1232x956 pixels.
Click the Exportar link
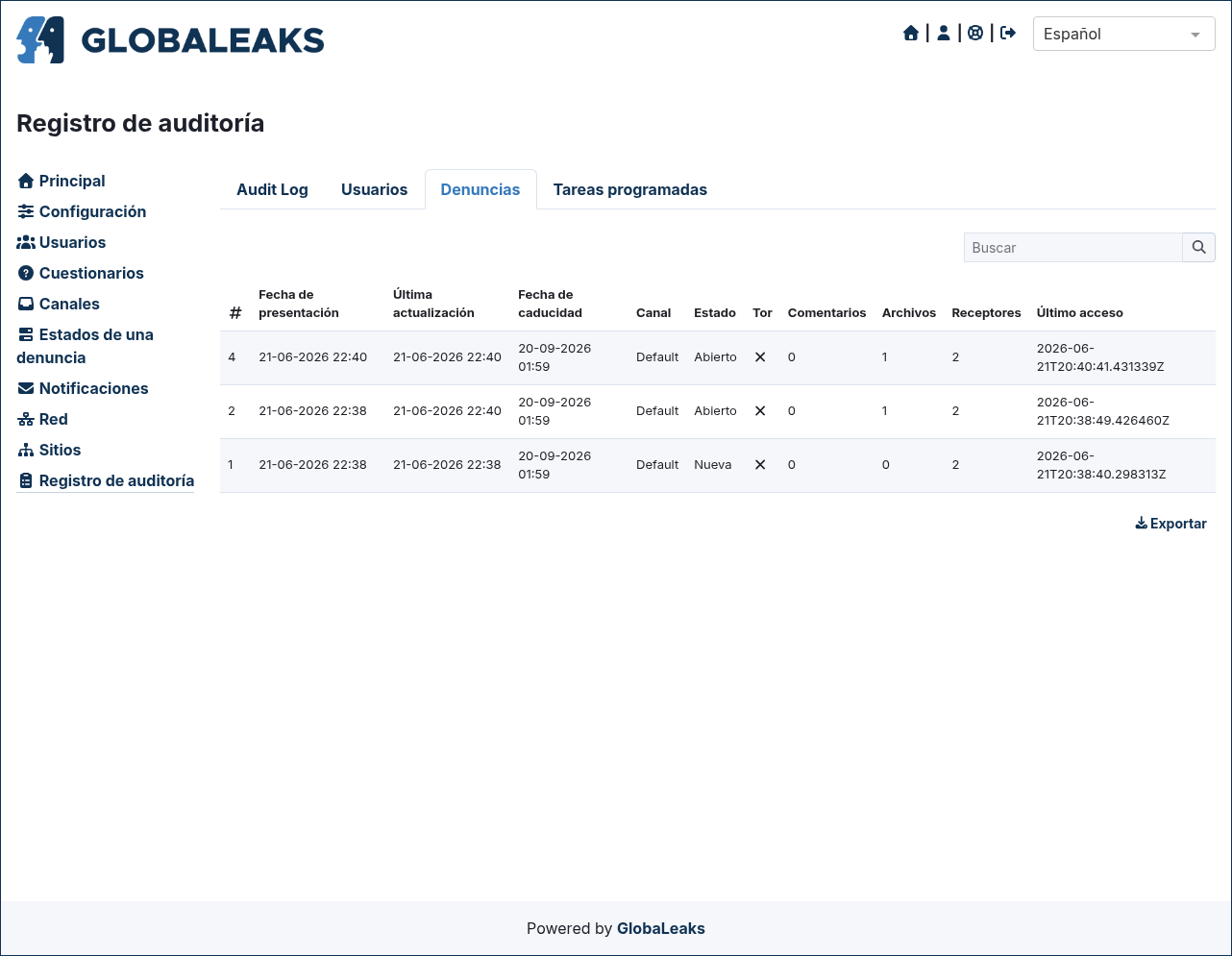pos(1170,524)
